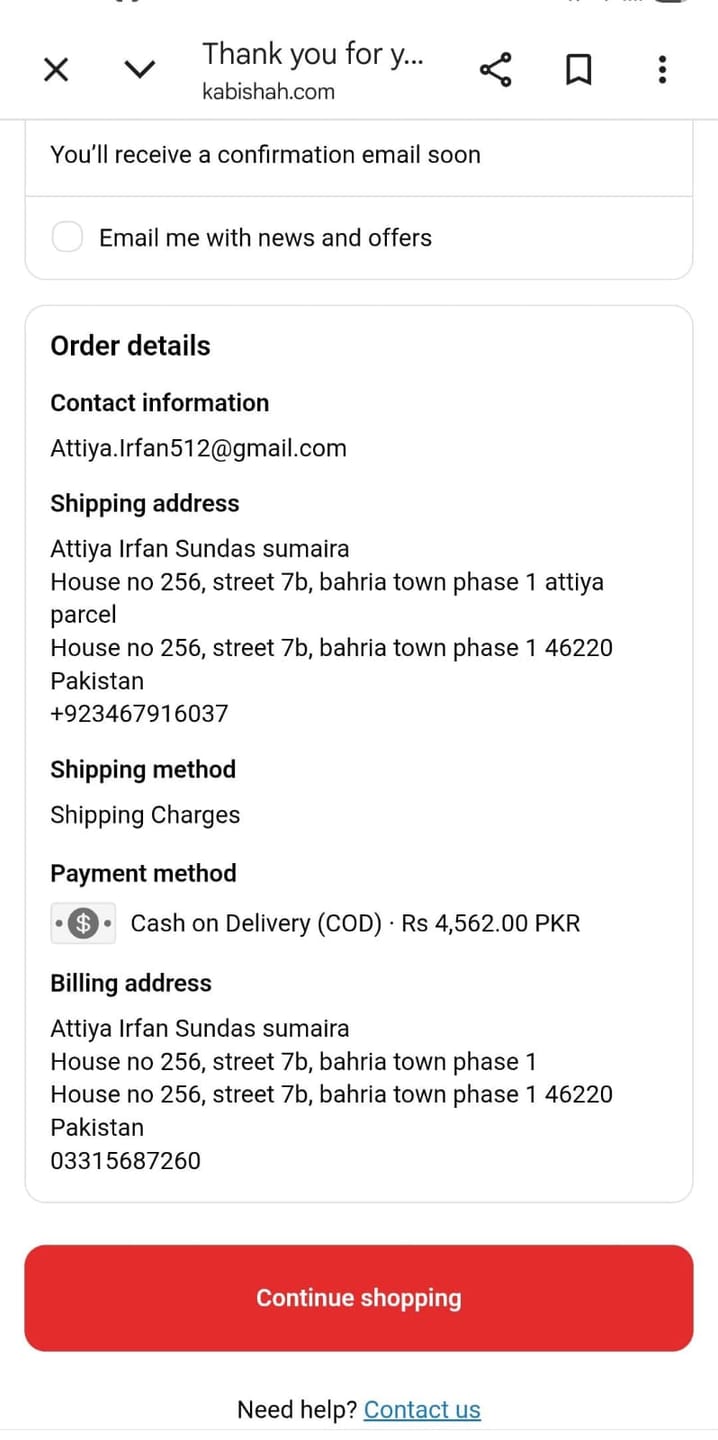Viewport: 718px width, 1440px height.
Task: Bookmark this page with bookmark icon
Action: coord(579,70)
